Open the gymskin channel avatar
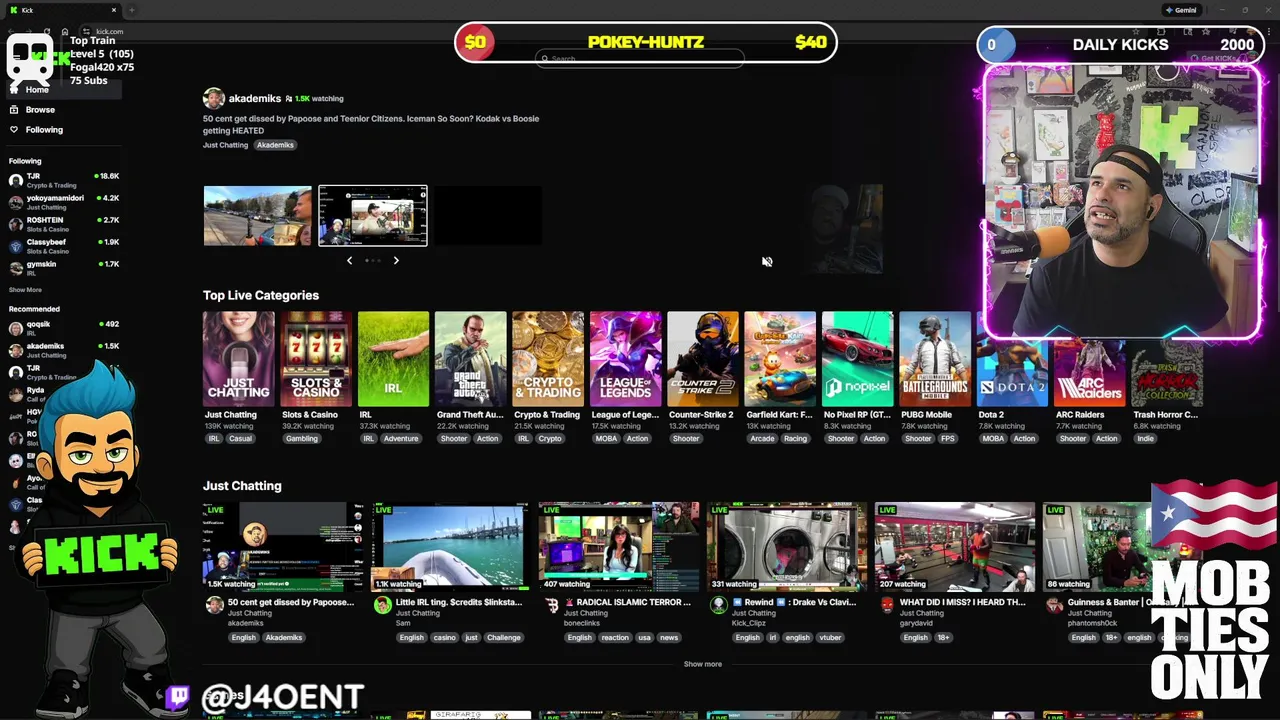 pyautogui.click(x=16, y=268)
